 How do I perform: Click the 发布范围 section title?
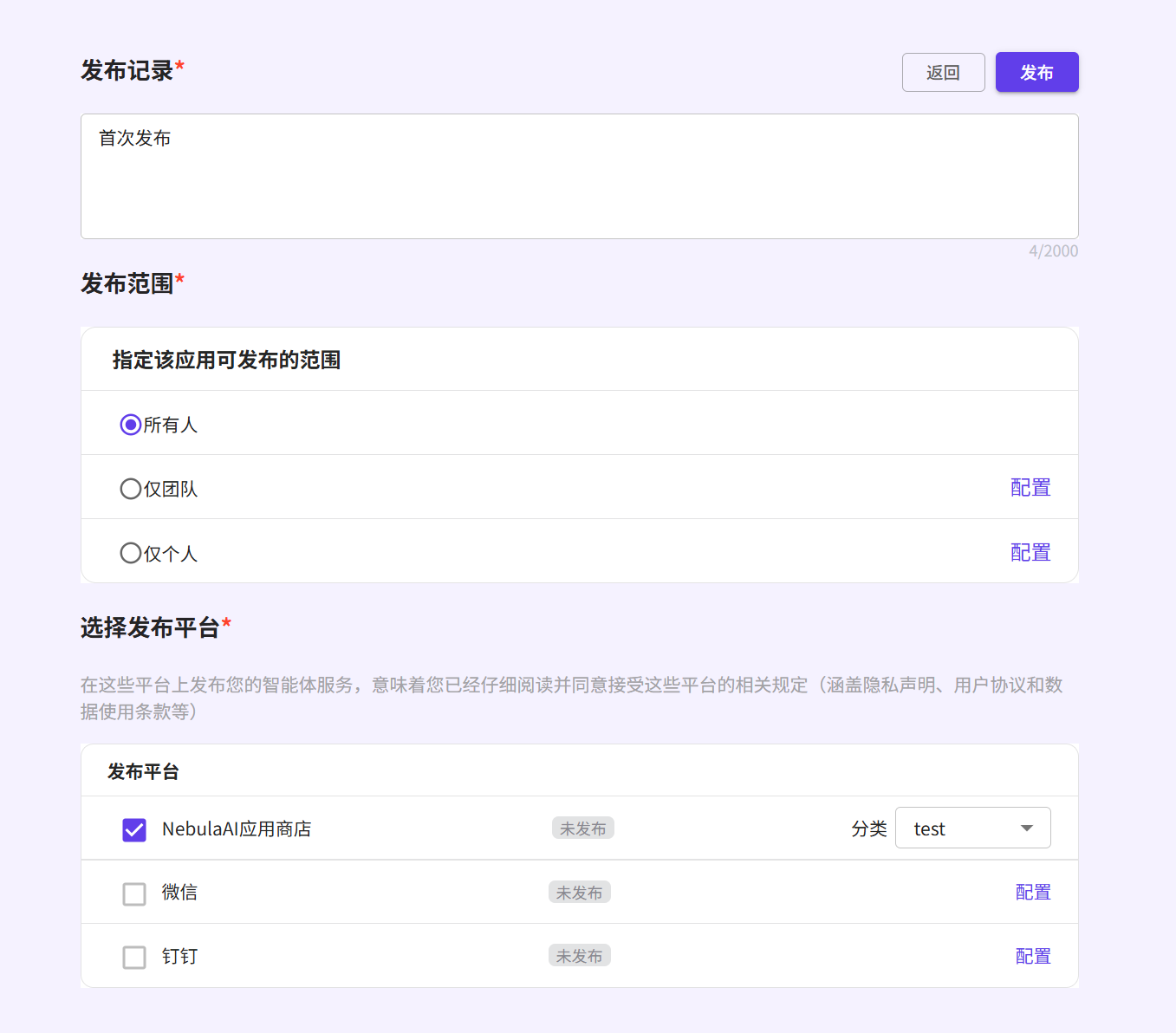(127, 283)
